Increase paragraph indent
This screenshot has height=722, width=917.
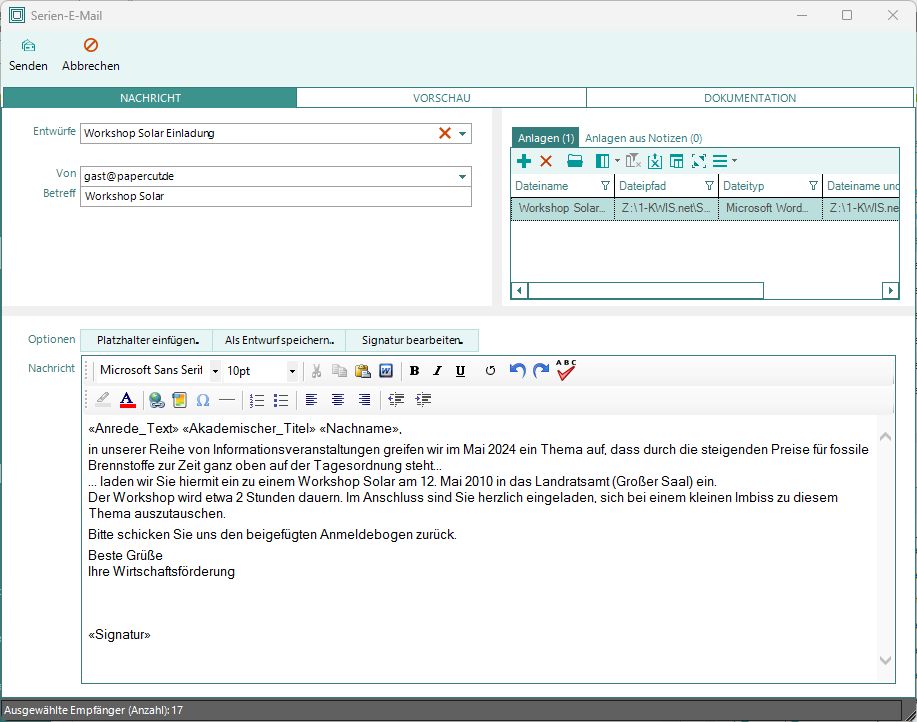423,400
